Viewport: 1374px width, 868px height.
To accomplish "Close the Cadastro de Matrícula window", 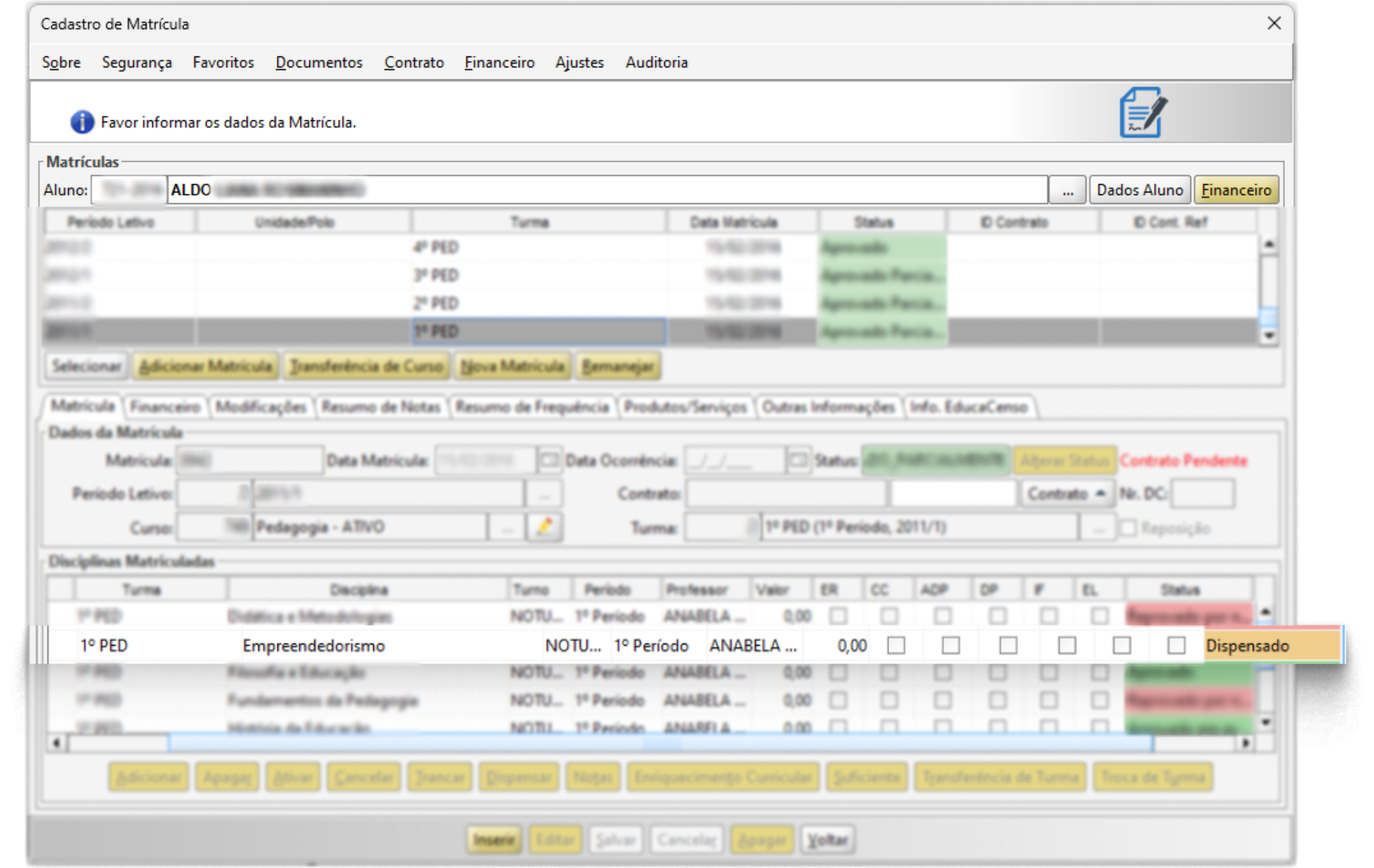I will tap(1273, 23).
